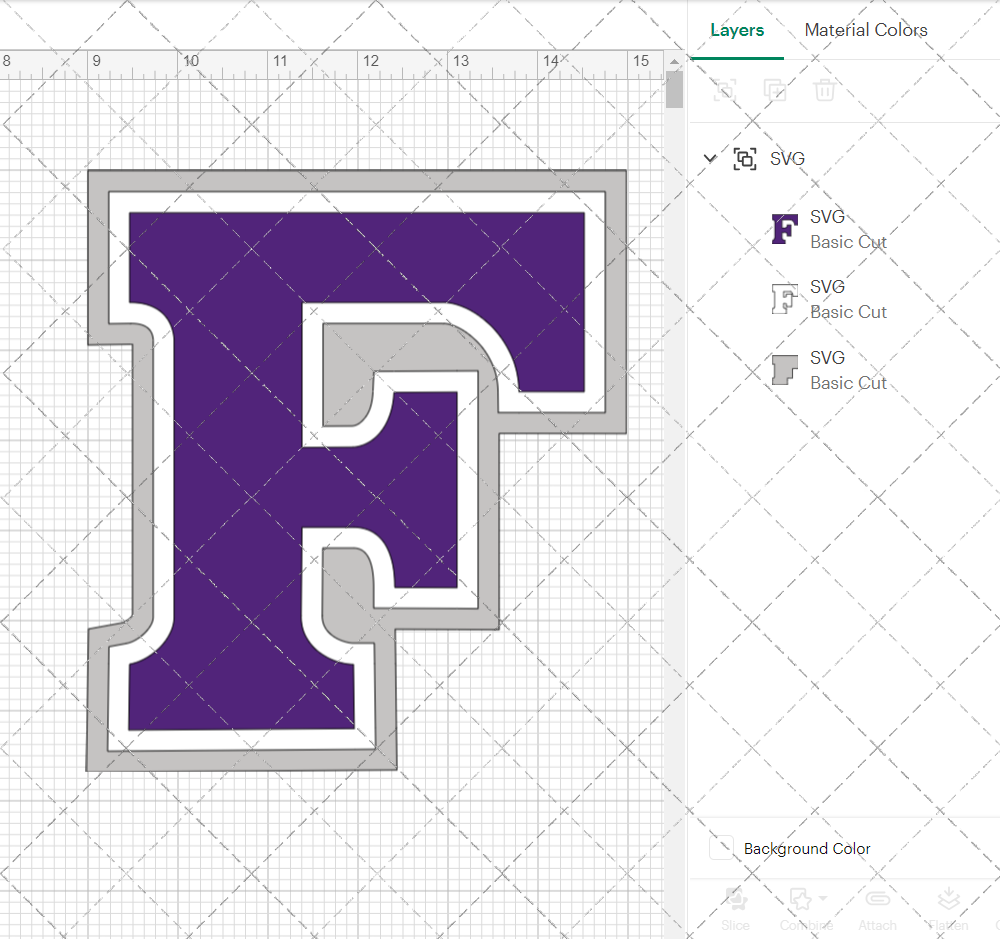Viewport: 1000px width, 939px height.
Task: Click the Group icon in layers toolbar
Action: pyautogui.click(x=724, y=90)
